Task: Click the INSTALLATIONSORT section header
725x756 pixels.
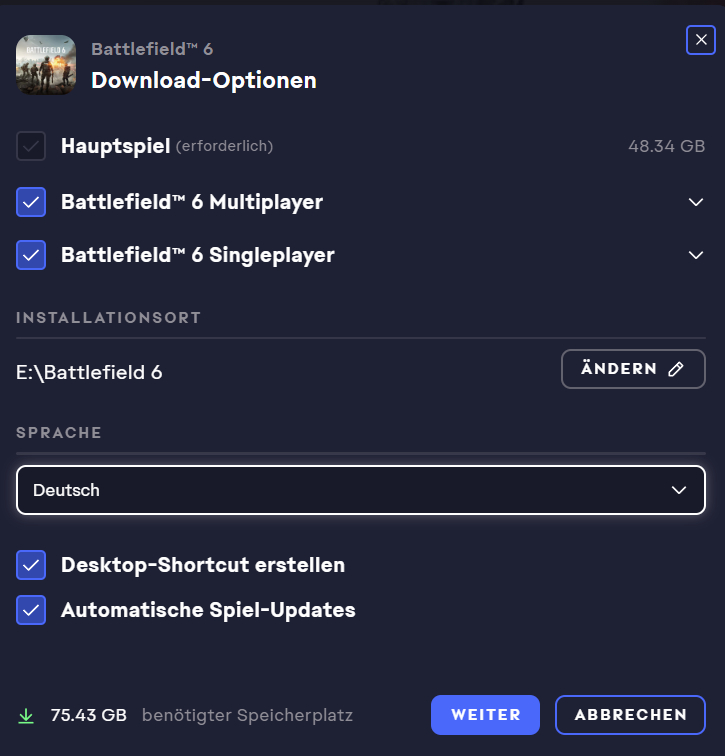Action: [x=108, y=318]
